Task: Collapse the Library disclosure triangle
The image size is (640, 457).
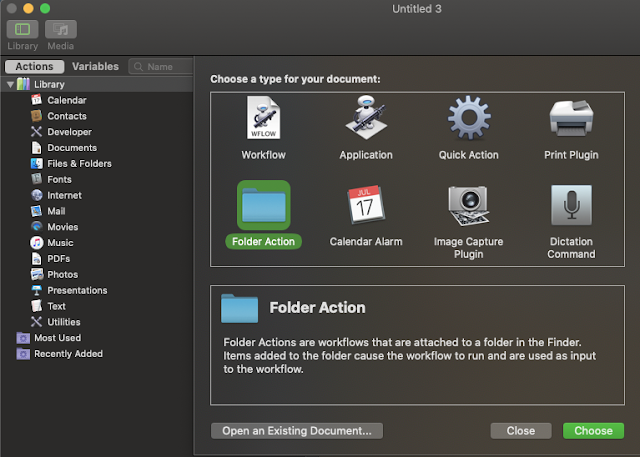Action: point(10,84)
